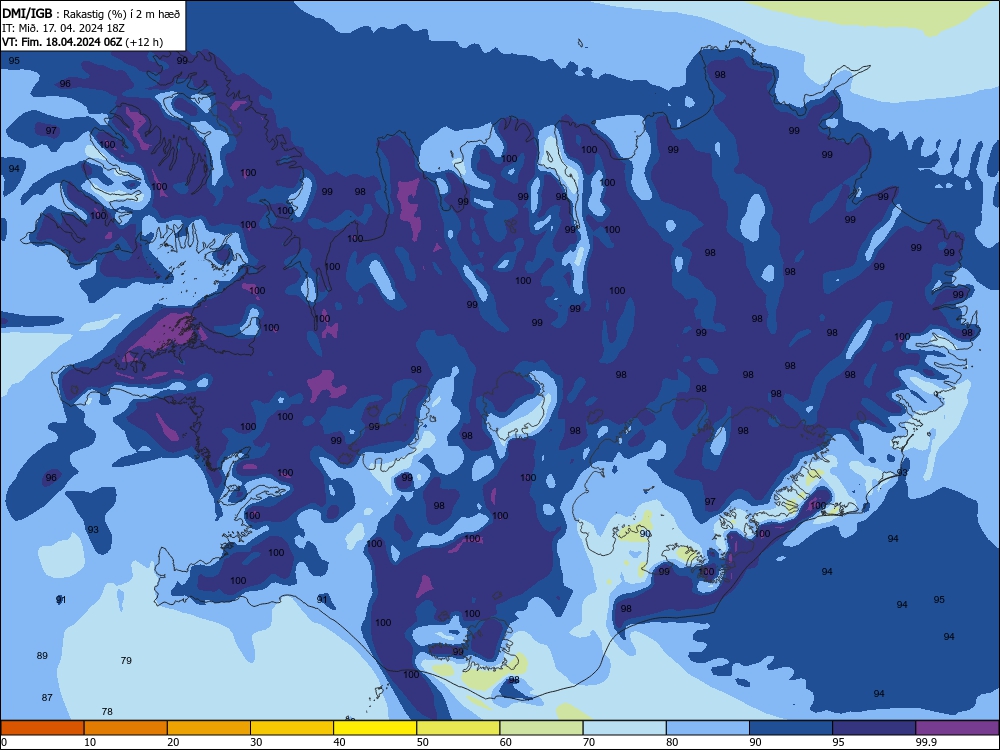
Task: Click the '70' legend tick label
Action: click(589, 742)
